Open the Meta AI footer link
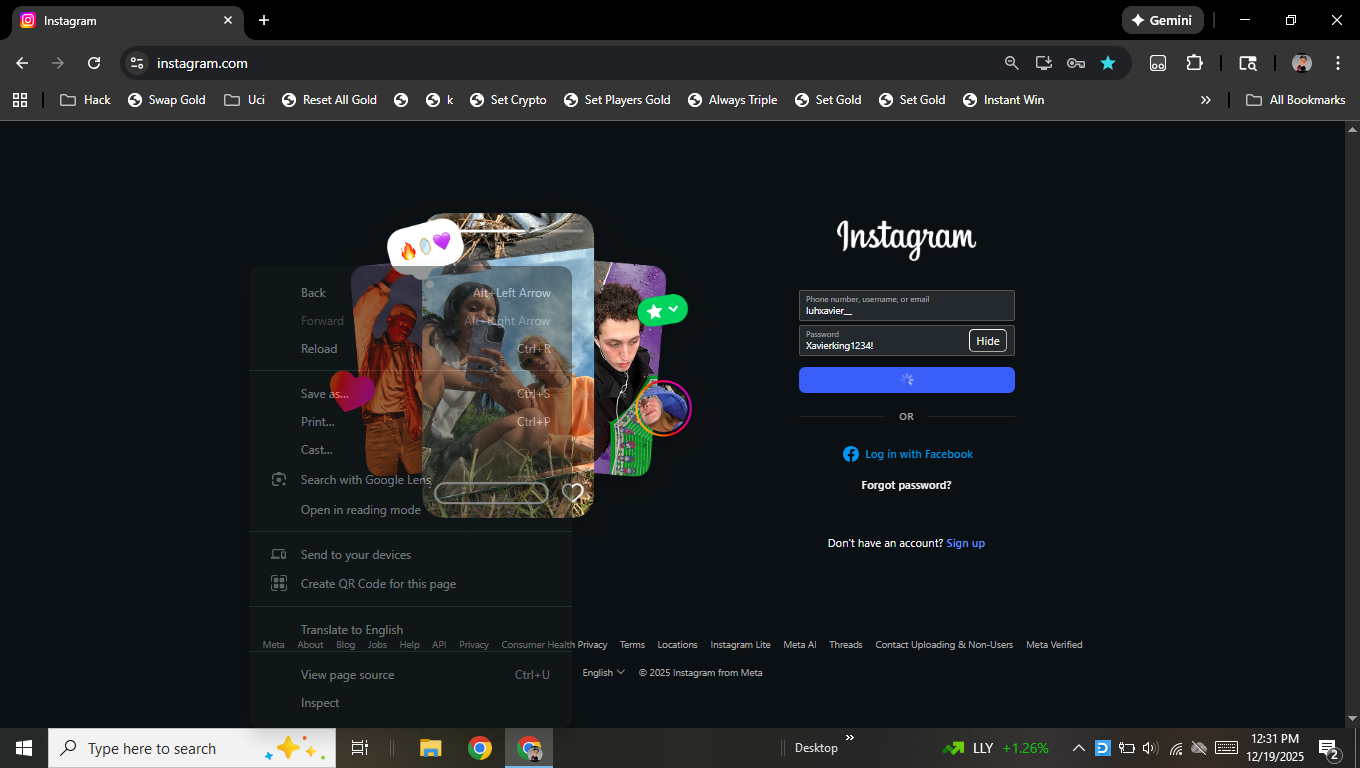The image size is (1360, 768). pos(799,645)
